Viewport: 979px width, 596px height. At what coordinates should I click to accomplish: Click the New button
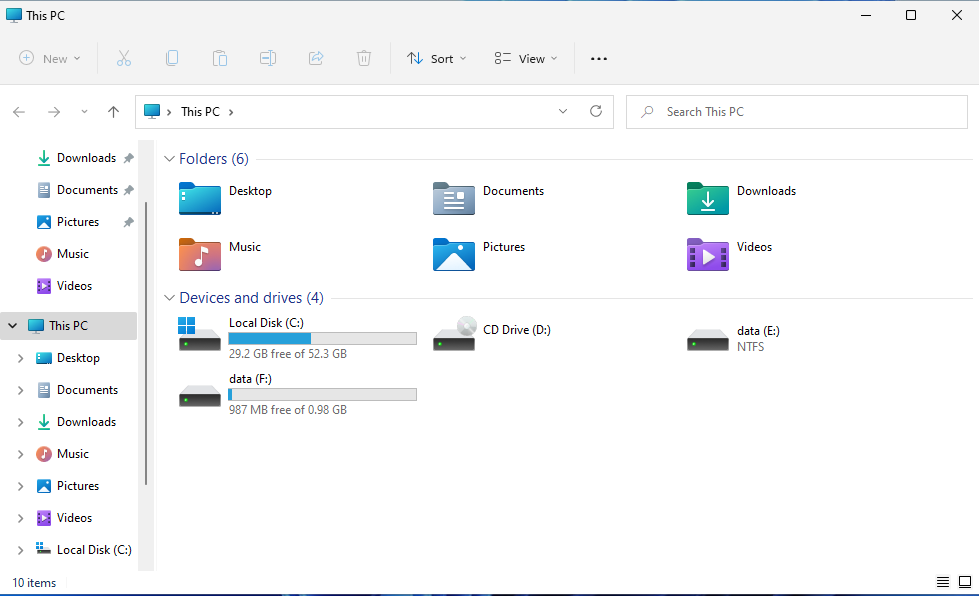49,58
